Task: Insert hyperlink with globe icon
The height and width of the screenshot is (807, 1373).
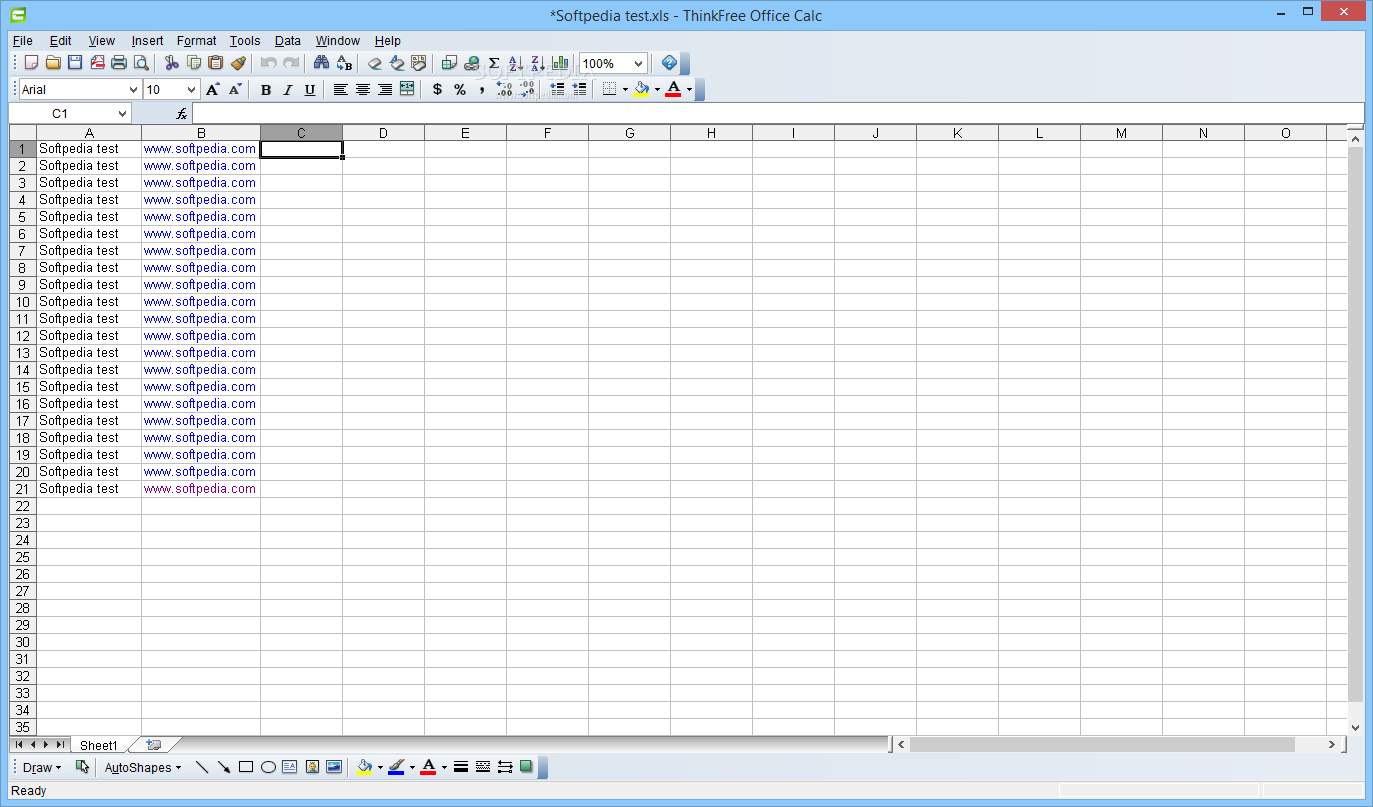Action: click(x=472, y=63)
